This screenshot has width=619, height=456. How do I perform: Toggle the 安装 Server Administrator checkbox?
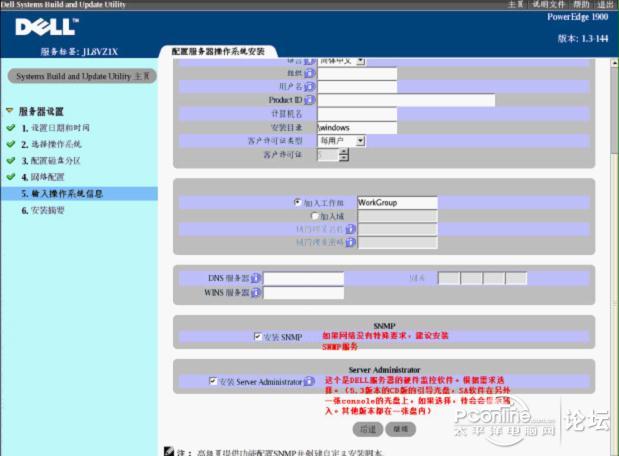(x=213, y=382)
